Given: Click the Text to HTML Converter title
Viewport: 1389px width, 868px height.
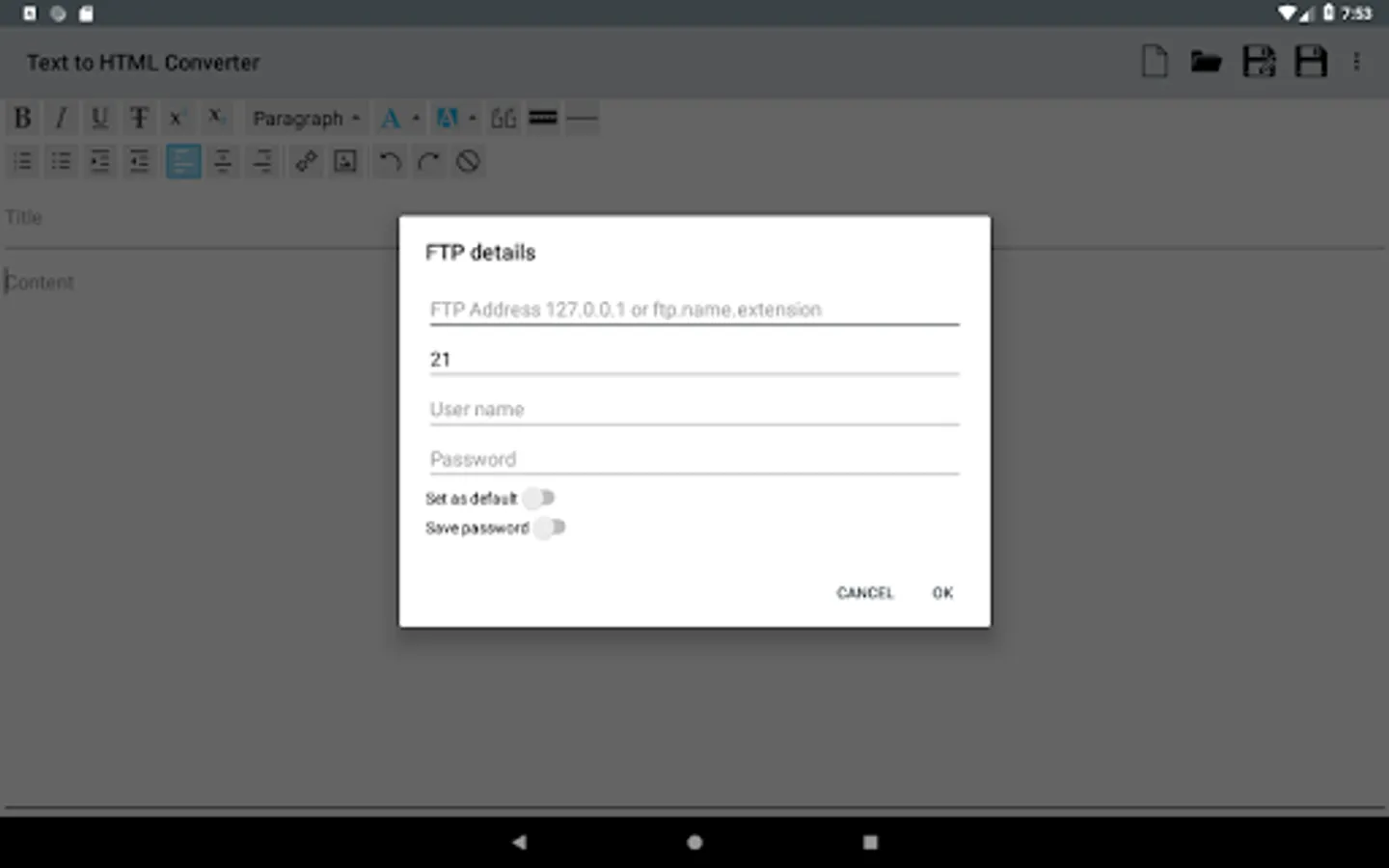Looking at the screenshot, I should pyautogui.click(x=143, y=63).
